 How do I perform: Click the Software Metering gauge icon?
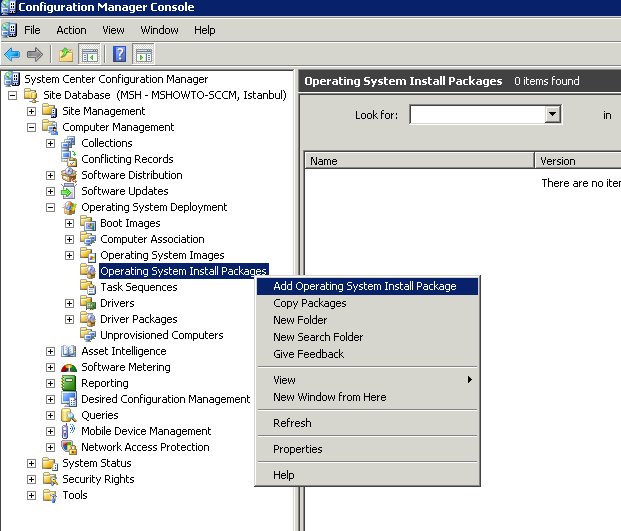coord(69,367)
